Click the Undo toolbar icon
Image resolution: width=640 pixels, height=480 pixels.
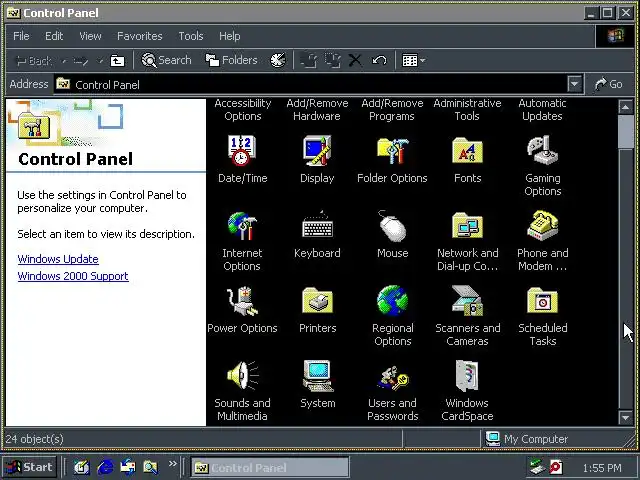coord(379,60)
